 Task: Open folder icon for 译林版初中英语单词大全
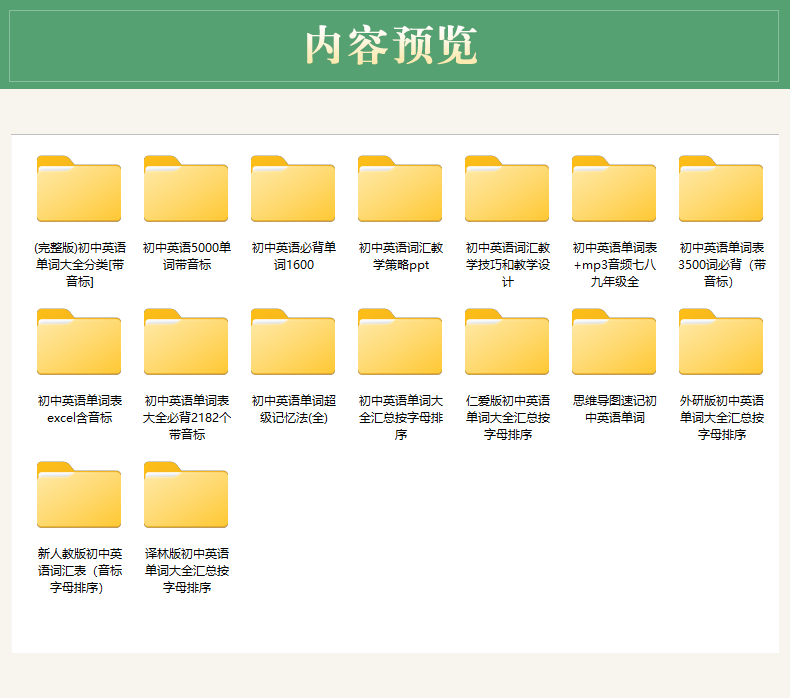186,494
